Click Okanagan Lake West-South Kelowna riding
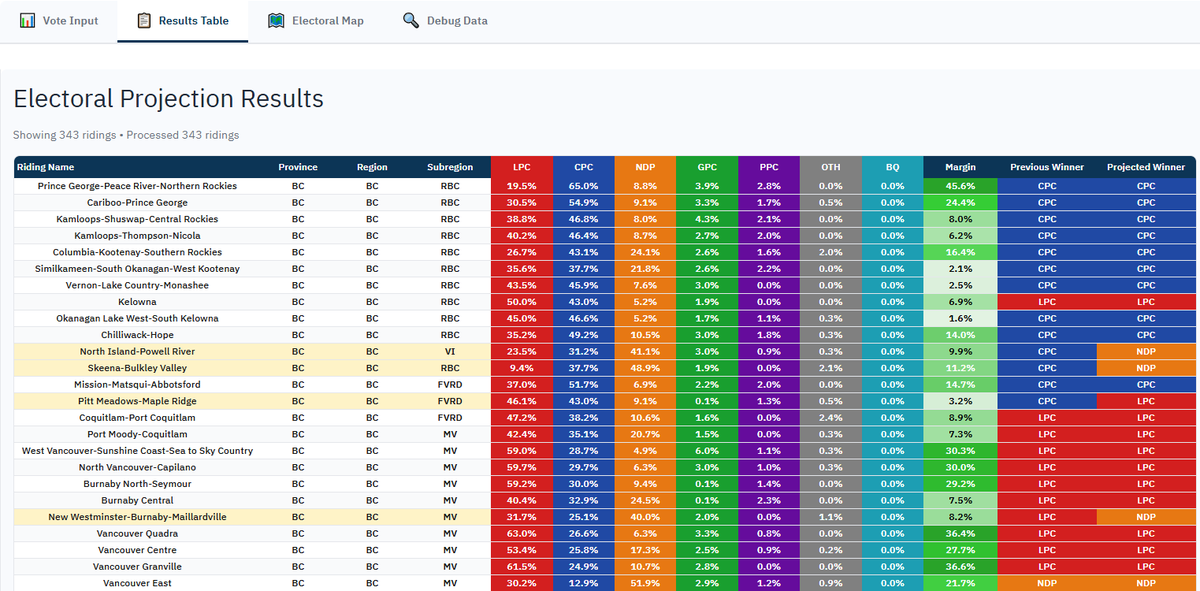 click(137, 318)
